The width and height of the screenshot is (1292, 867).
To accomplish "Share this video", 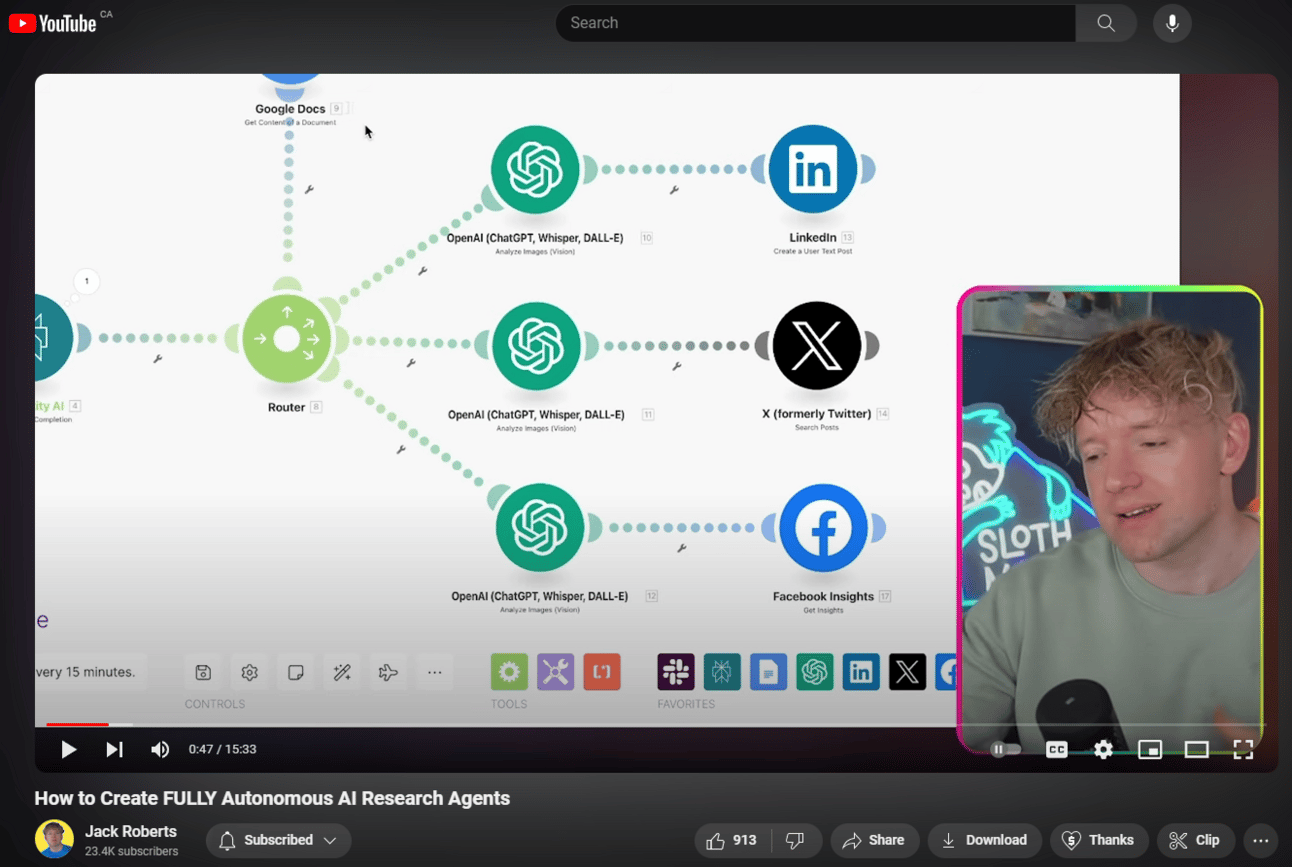I will pos(873,841).
